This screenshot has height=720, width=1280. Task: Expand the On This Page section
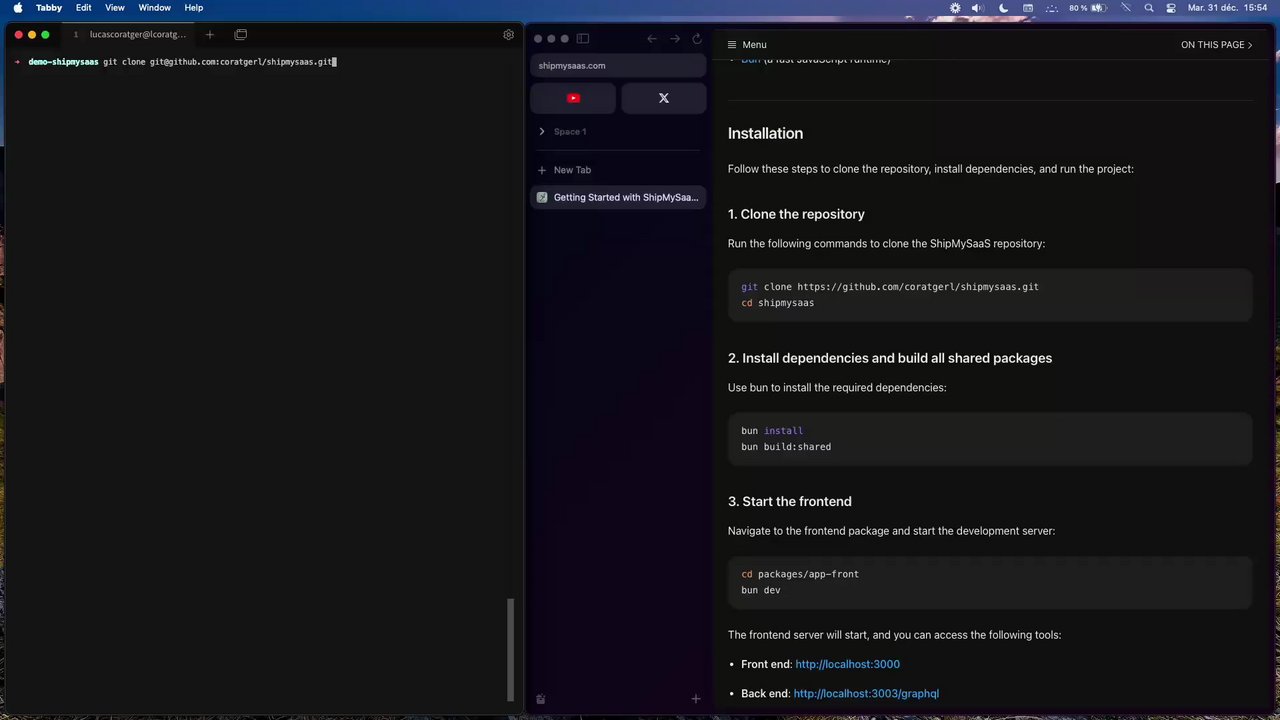click(x=1216, y=45)
